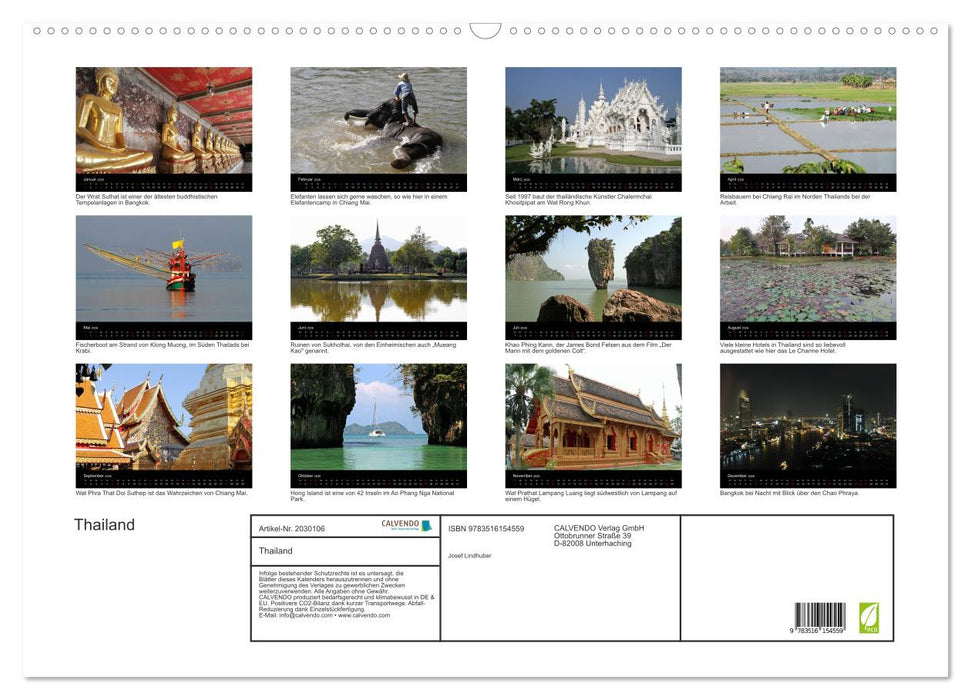Click the CALVENDO Verlag GmbH address block

(x=598, y=538)
